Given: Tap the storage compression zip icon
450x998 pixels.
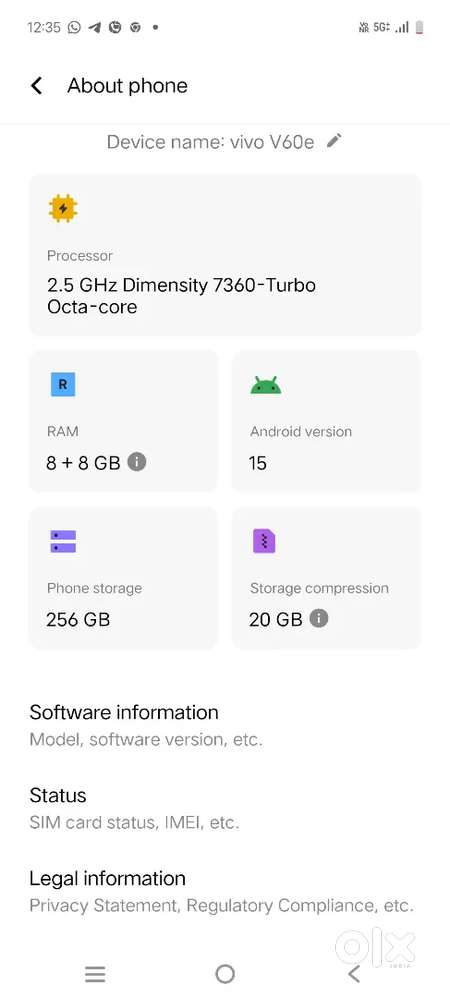Looking at the screenshot, I should point(264,542).
